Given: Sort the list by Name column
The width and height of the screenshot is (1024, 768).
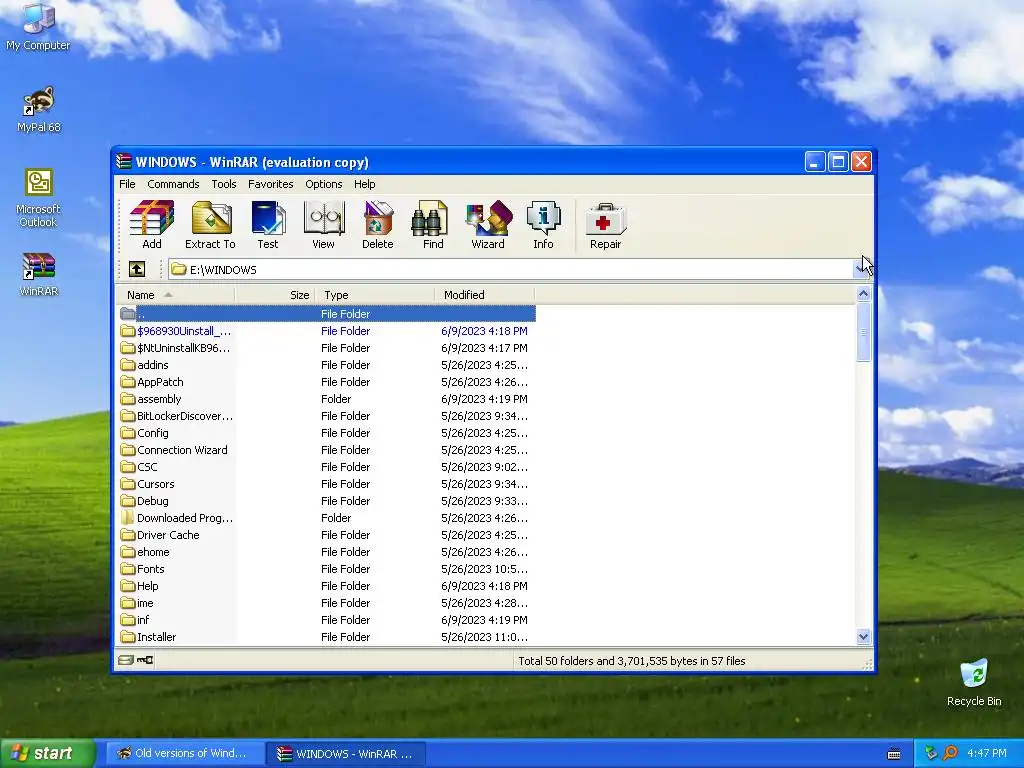Looking at the screenshot, I should (x=176, y=295).
